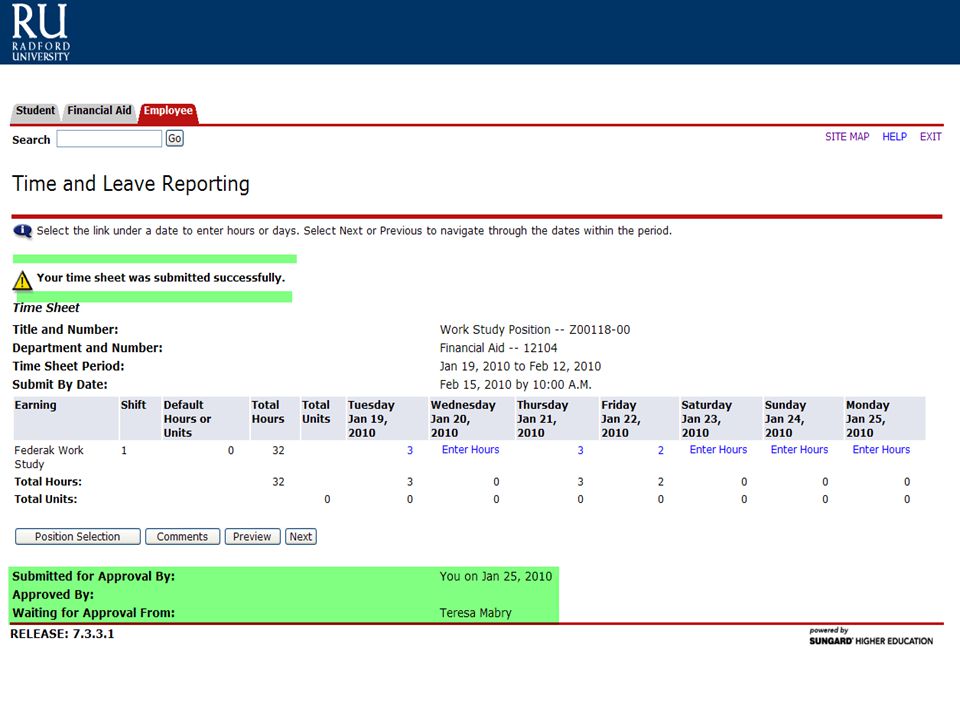960x720 pixels.
Task: Click the time sheet submitted successfully message
Action: click(160, 277)
